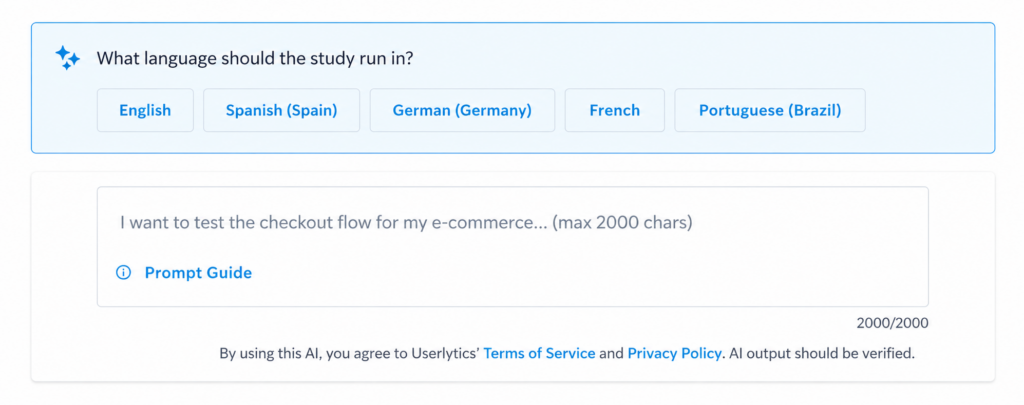This screenshot has height=405, width=1024.
Task: Click the AI sparkle icon
Action: click(67, 58)
